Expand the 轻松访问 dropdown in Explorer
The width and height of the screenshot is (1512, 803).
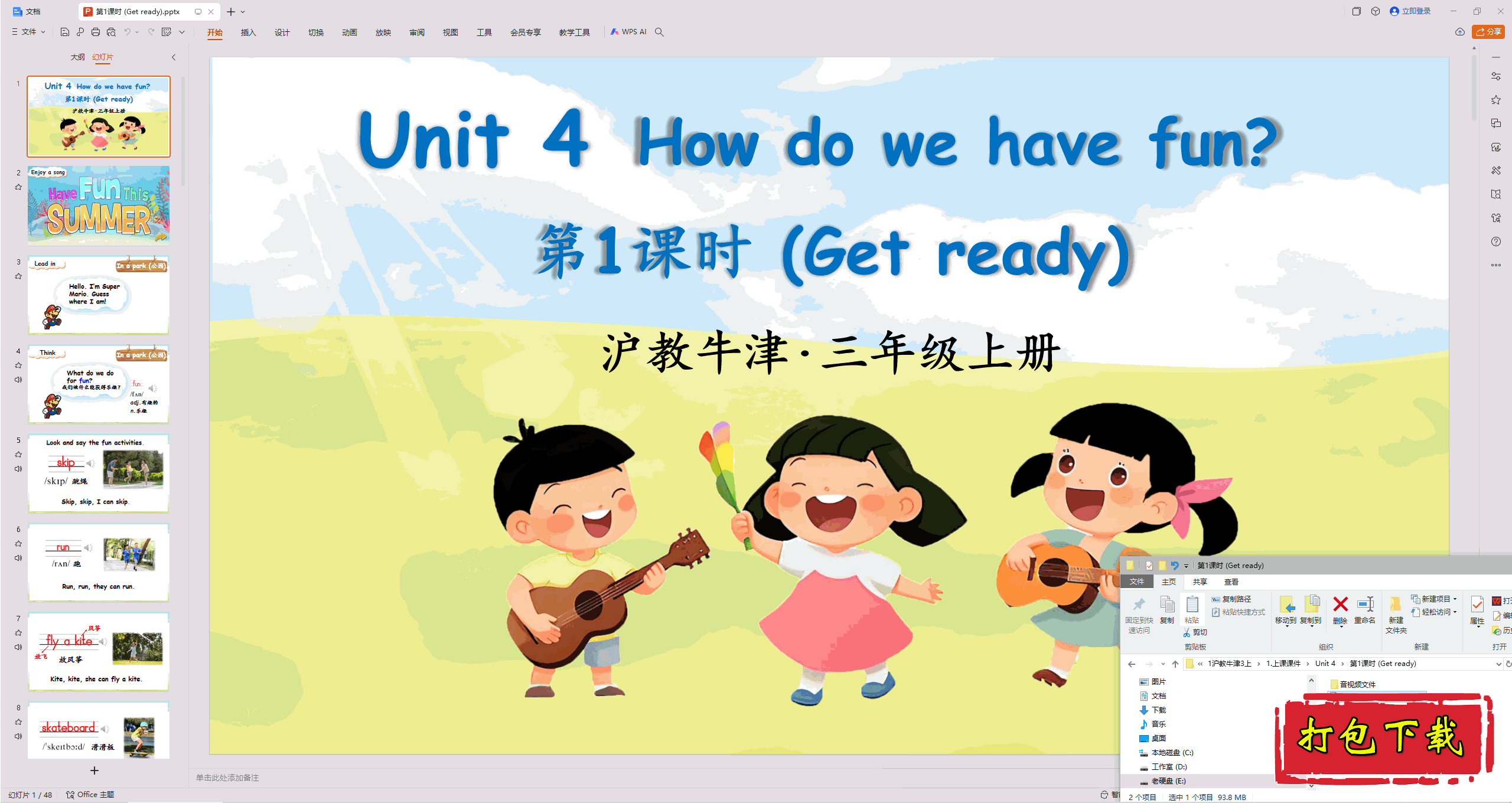(1455, 612)
